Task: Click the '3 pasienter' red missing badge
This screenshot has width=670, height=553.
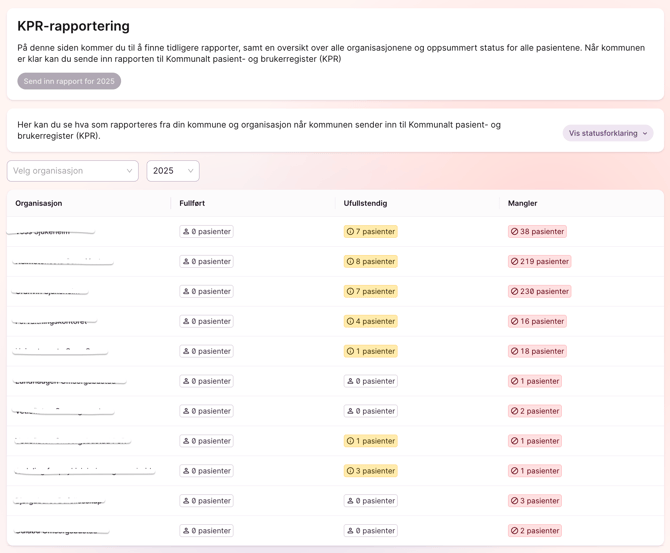Action: 535,501
